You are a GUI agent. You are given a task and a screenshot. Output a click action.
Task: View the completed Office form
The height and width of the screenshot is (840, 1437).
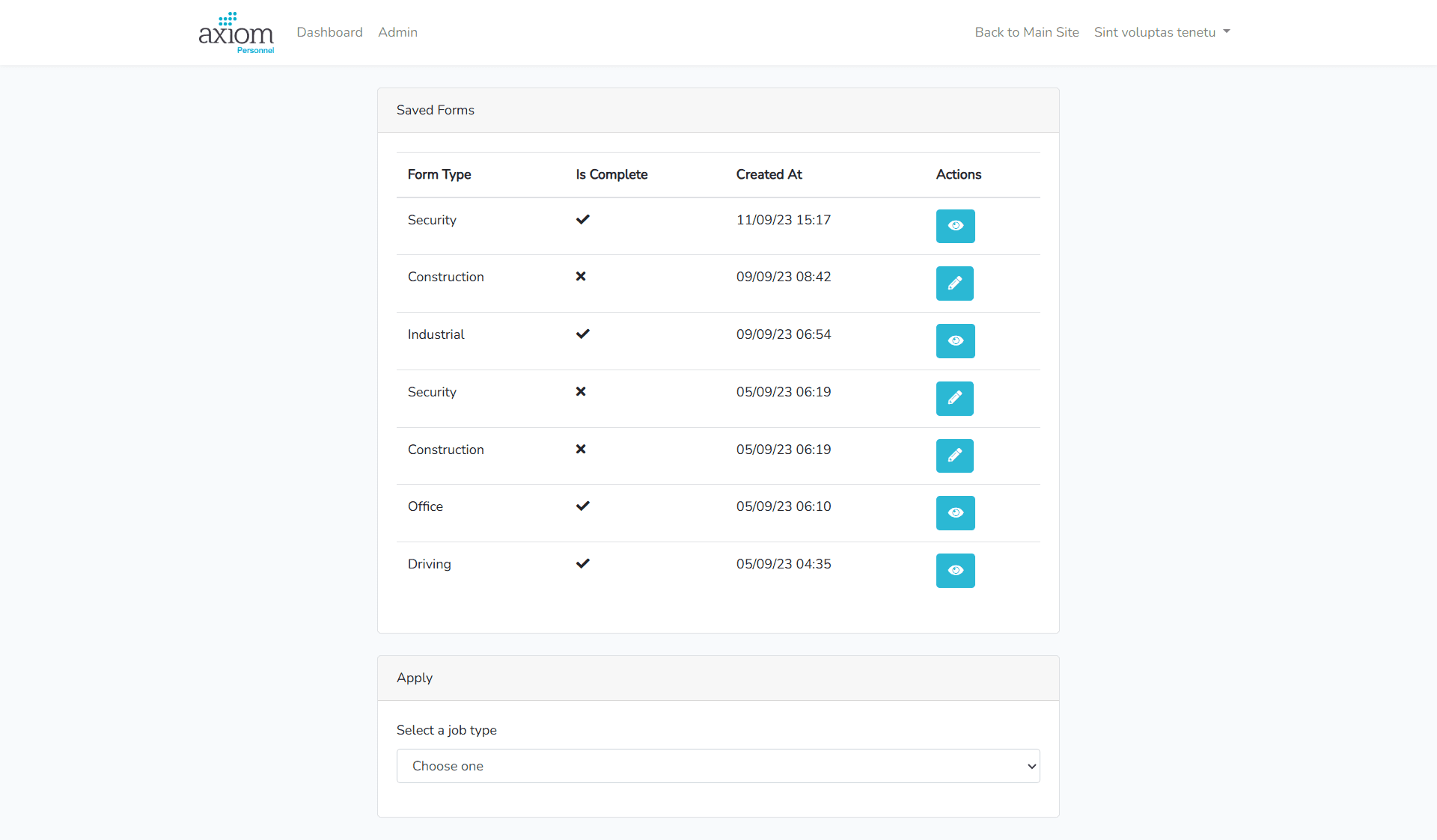click(955, 513)
